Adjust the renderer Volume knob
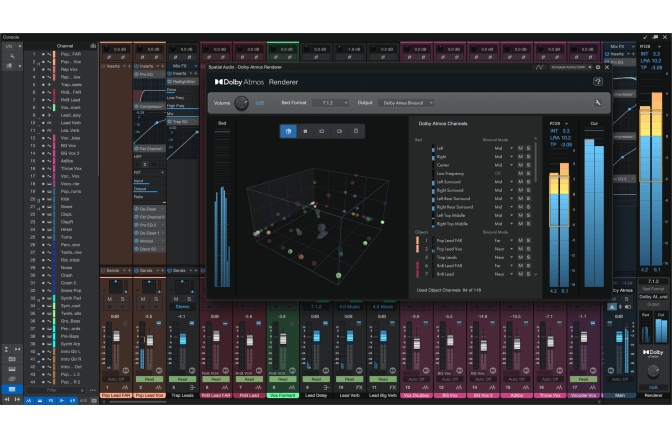672x440 pixels. [242, 103]
